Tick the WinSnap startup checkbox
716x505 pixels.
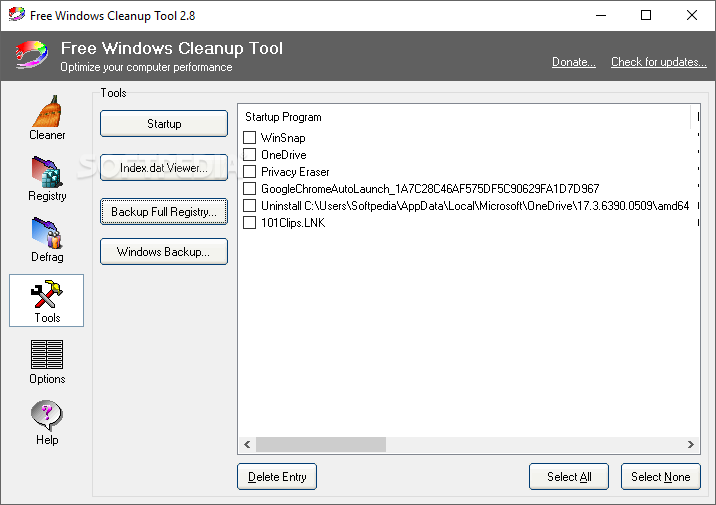249,137
